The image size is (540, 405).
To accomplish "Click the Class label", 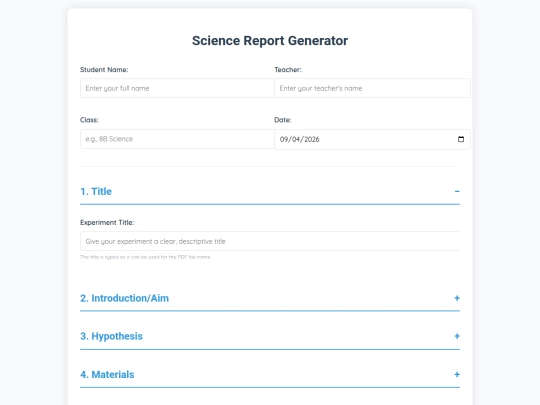I will (89, 120).
